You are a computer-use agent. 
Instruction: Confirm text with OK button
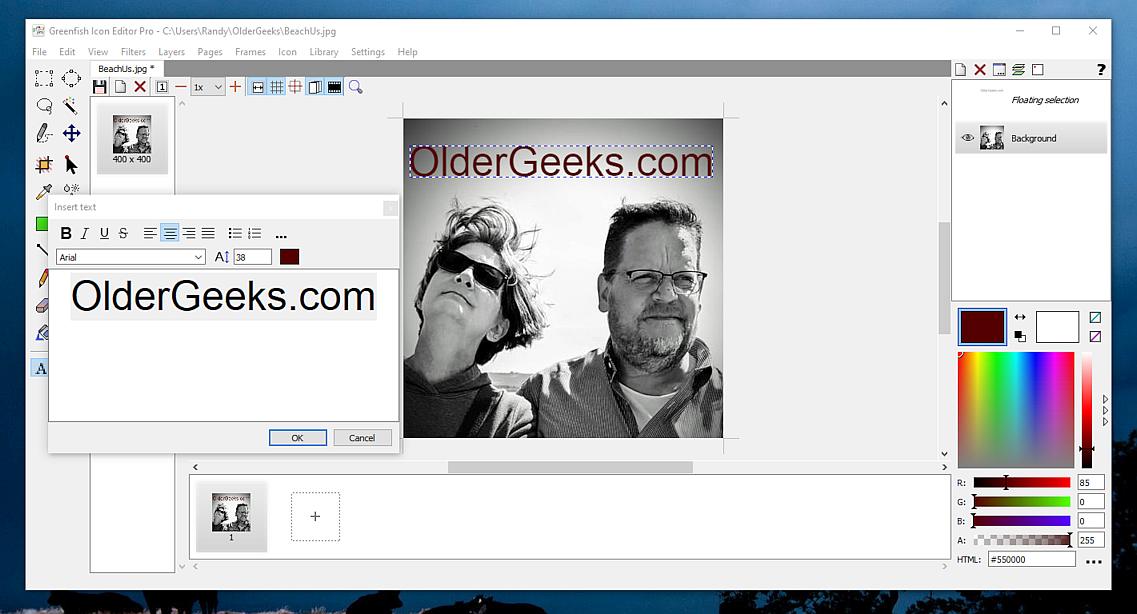coord(297,438)
